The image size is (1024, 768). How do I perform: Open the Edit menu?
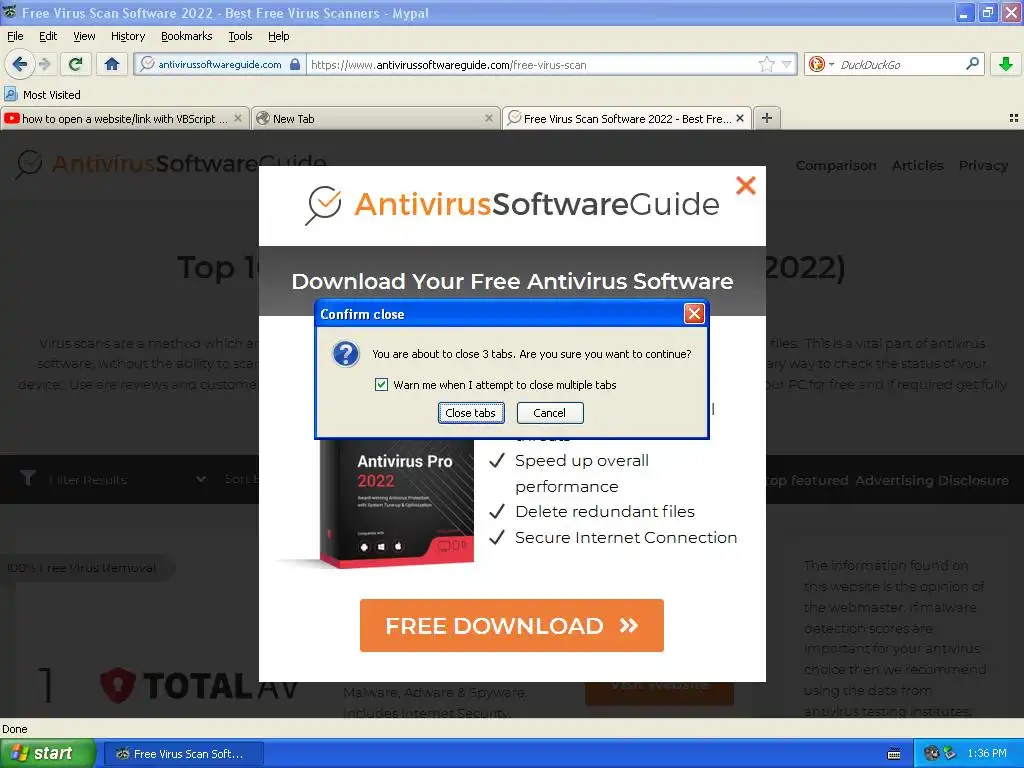point(48,36)
